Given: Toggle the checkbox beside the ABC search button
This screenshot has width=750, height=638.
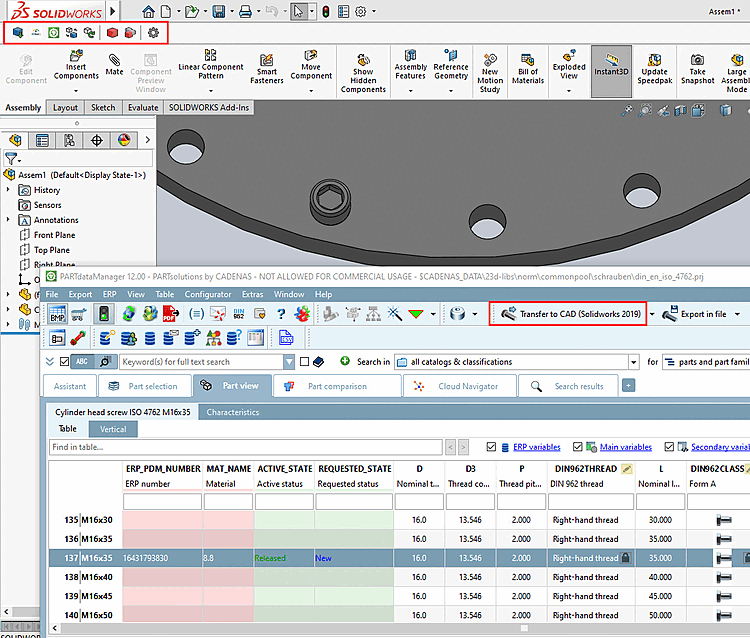Looking at the screenshot, I should coord(64,361).
